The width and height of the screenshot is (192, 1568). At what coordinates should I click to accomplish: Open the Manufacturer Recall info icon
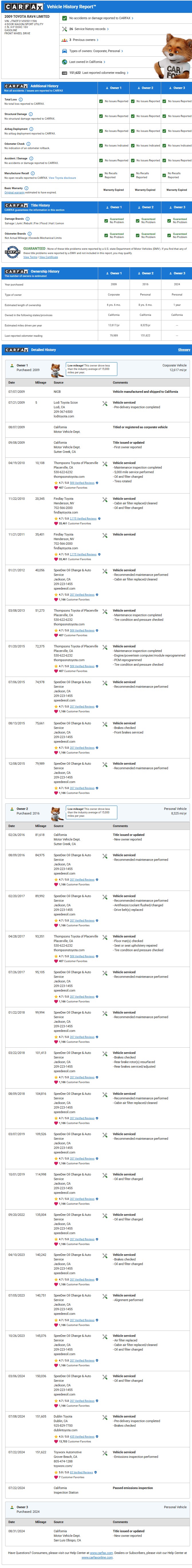tap(32, 173)
